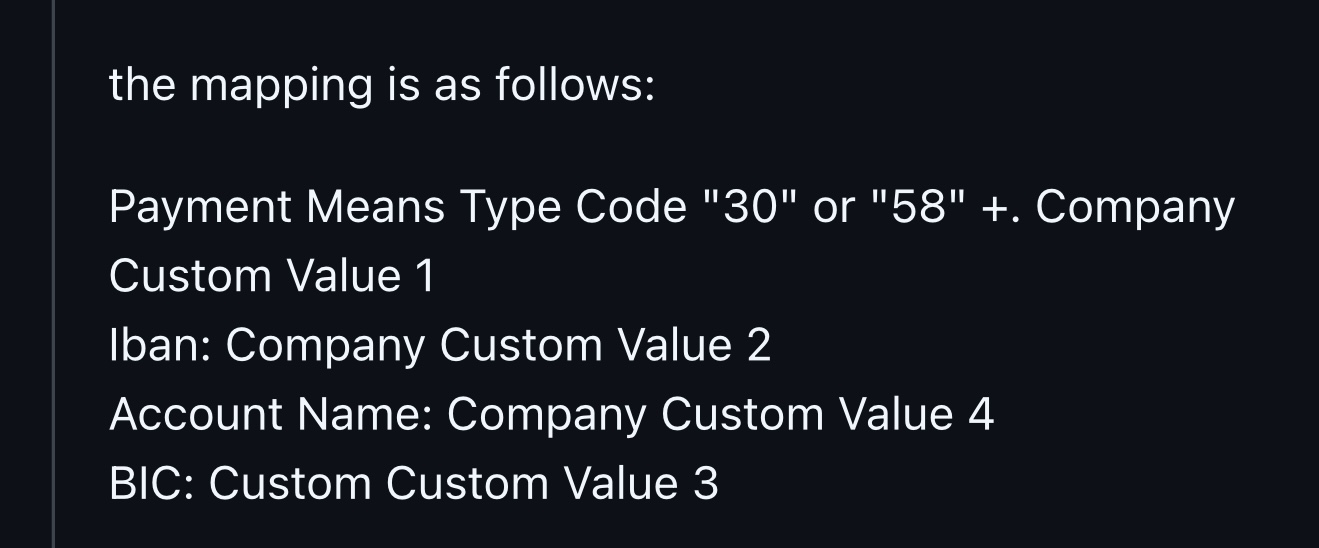Click the "Account Name:" label
This screenshot has width=1319, height=548.
click(x=271, y=414)
